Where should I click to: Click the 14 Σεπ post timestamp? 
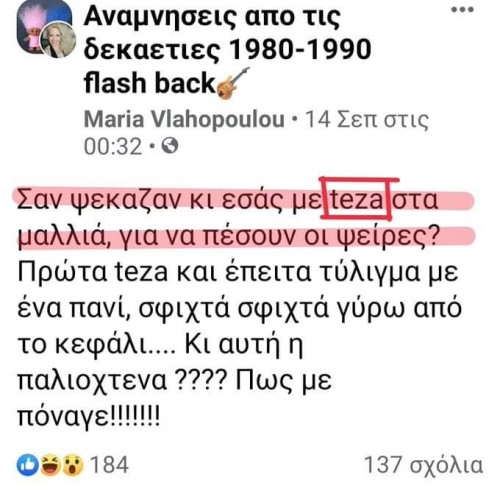367,119
